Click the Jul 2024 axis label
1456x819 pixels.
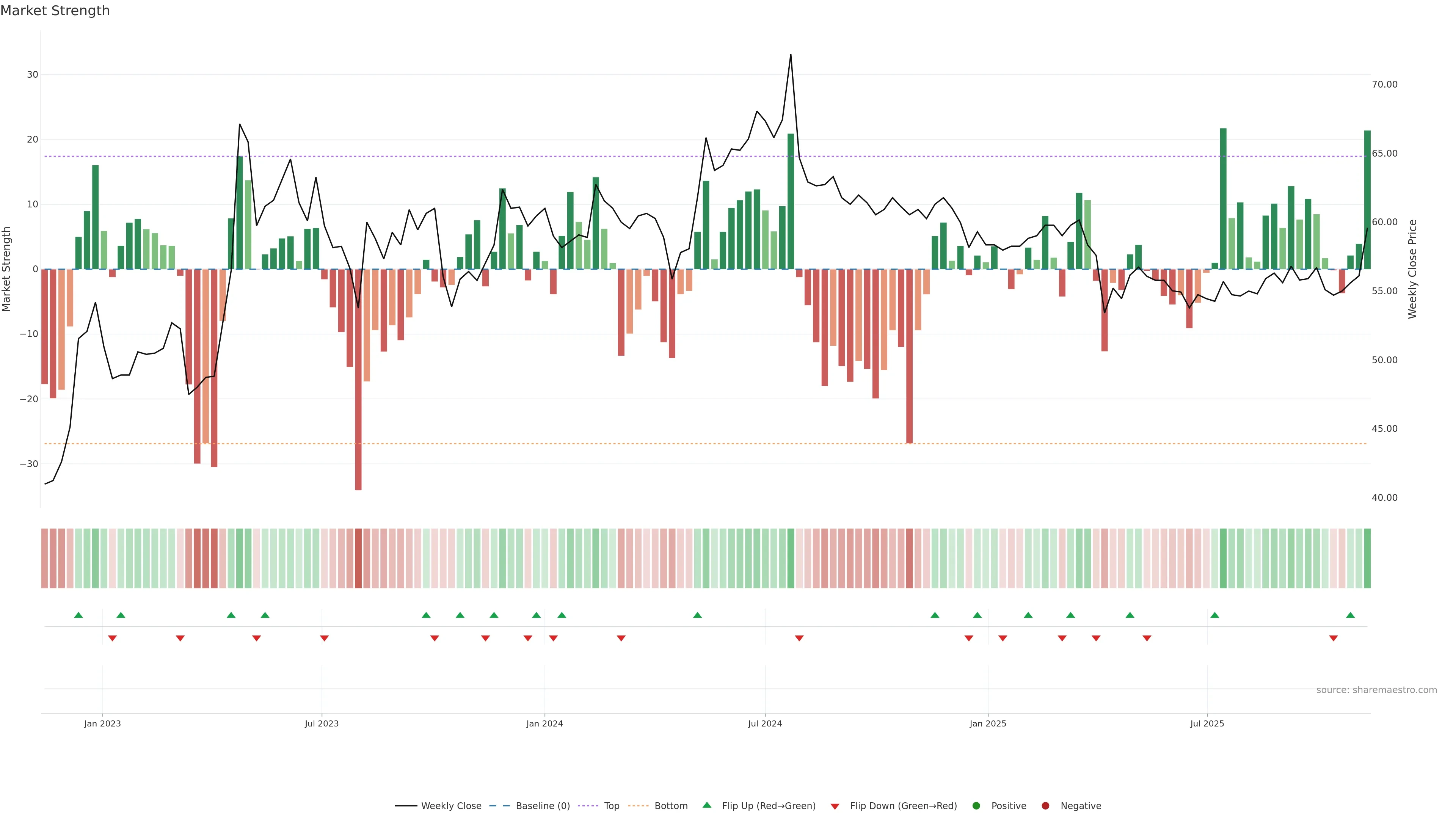tap(765, 723)
